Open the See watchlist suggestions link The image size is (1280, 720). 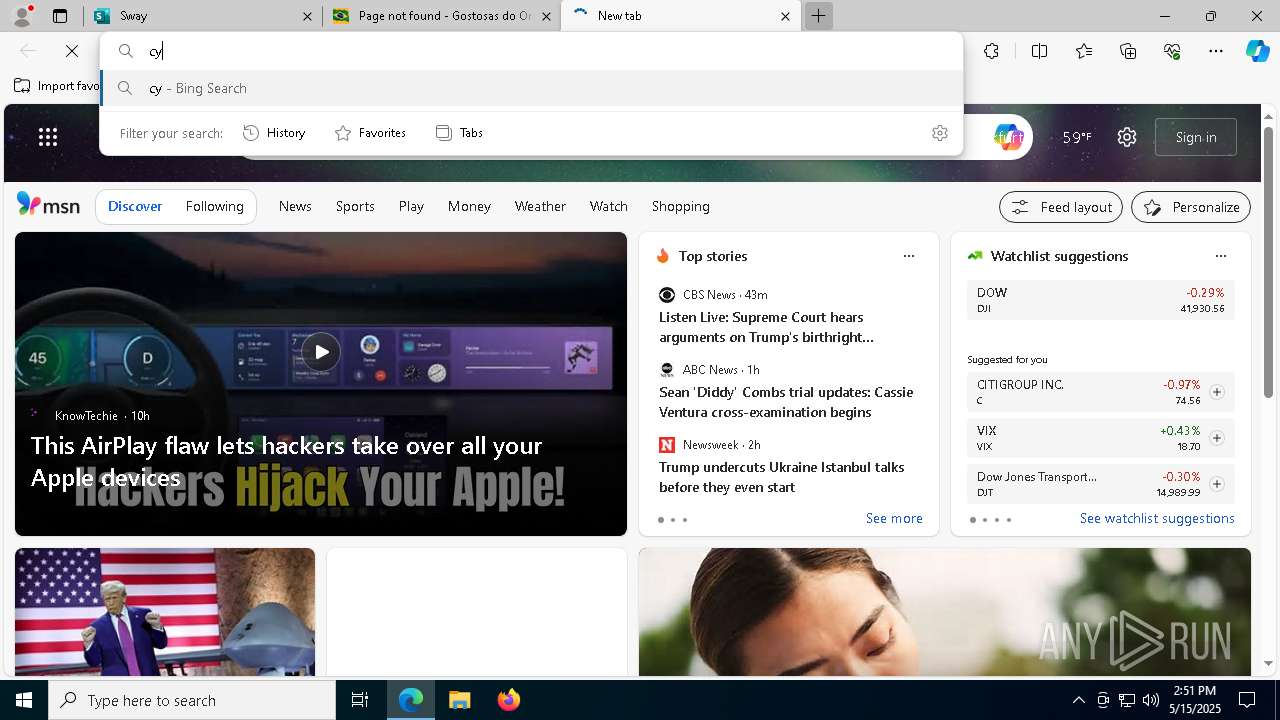(1157, 518)
